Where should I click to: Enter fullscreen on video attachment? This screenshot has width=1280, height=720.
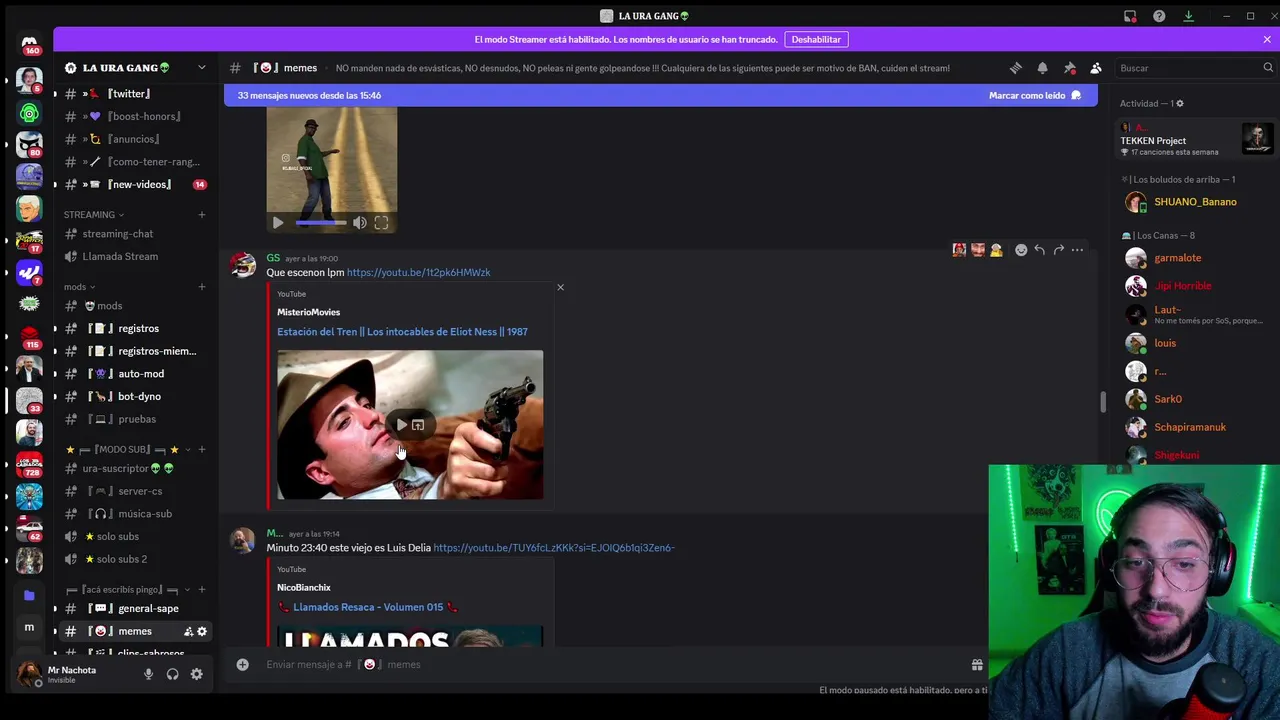pyautogui.click(x=381, y=223)
